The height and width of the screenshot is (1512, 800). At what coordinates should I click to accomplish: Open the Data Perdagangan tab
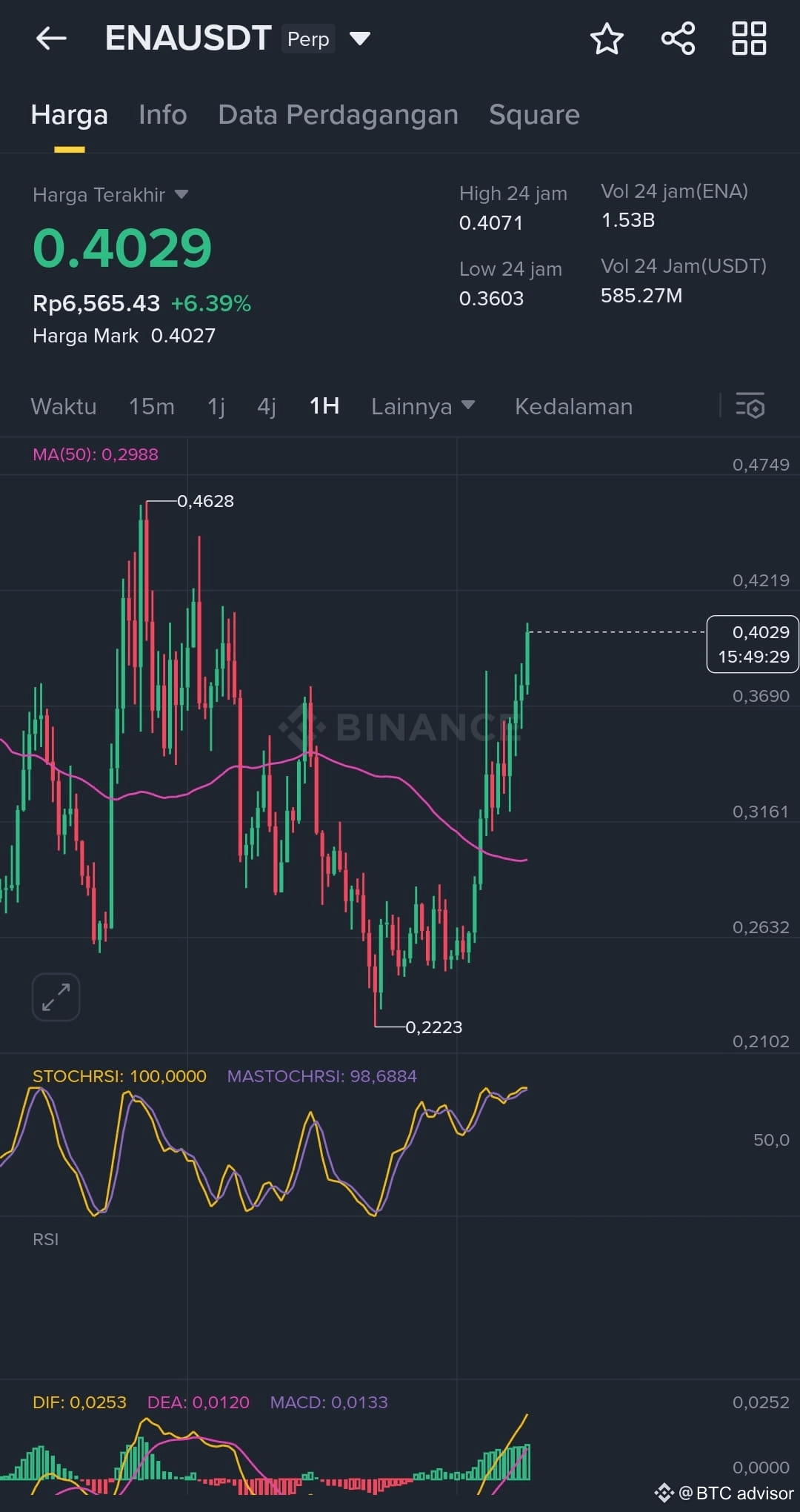point(339,115)
